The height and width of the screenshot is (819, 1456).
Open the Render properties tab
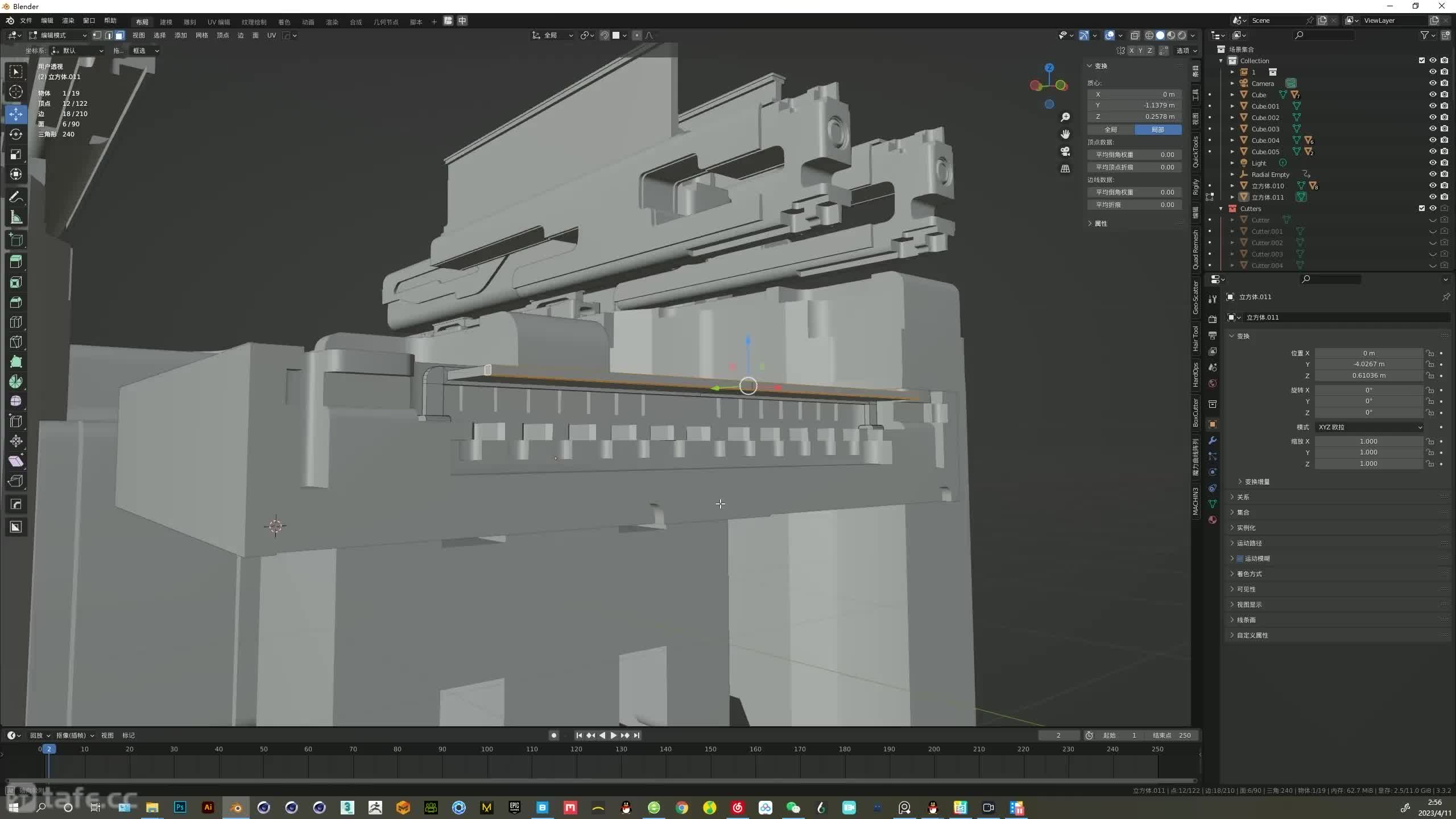(1213, 319)
